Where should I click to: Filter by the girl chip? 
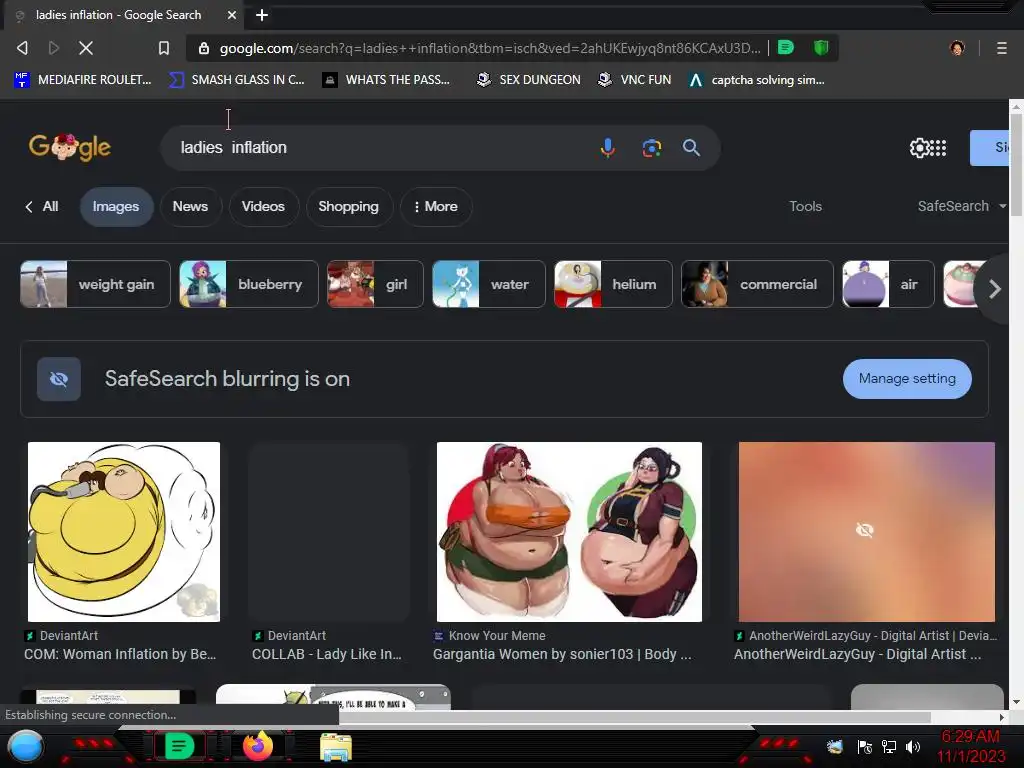[x=376, y=284]
